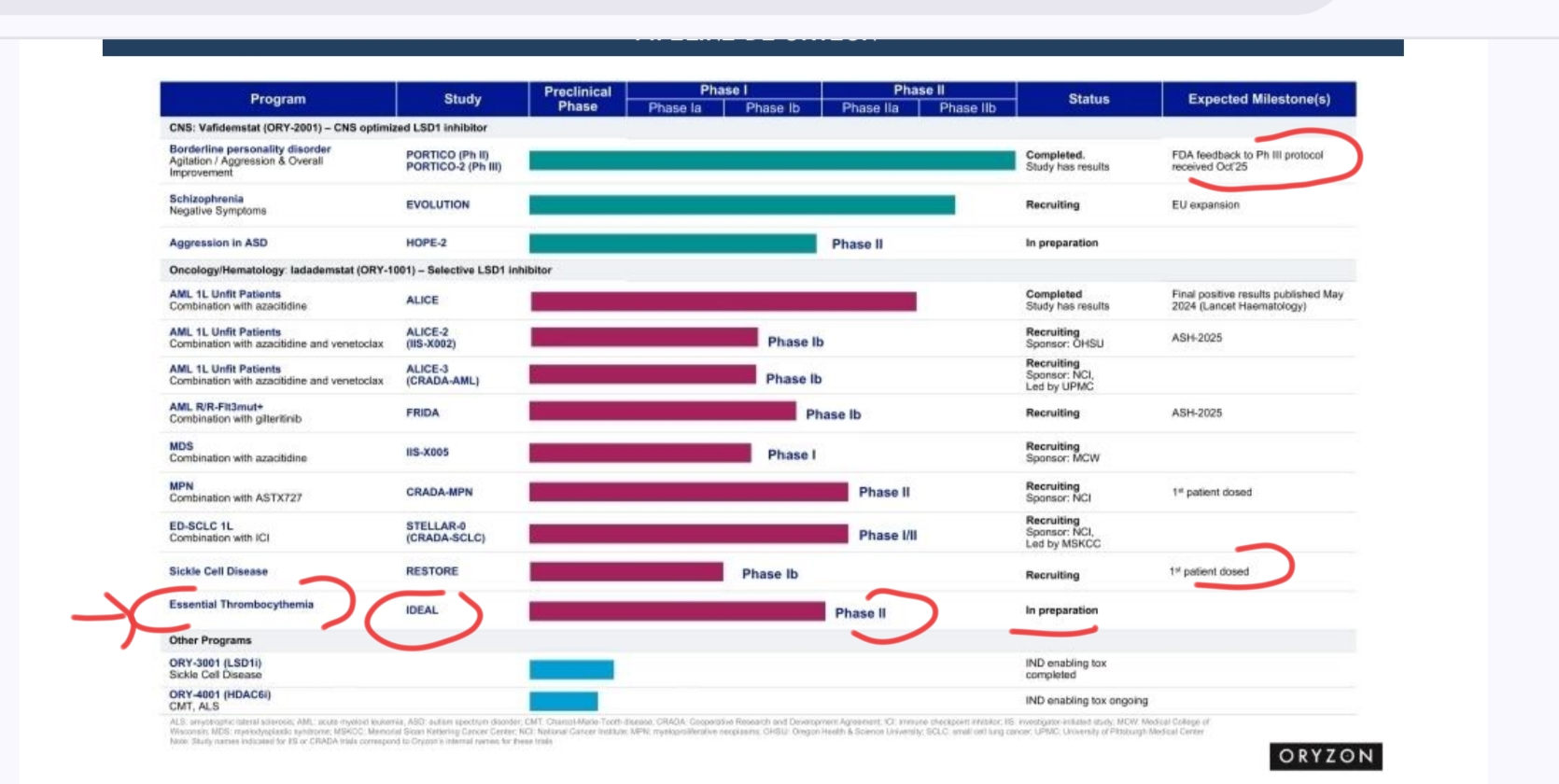Select the RESTORE study name
The height and width of the screenshot is (784, 1559).
[x=432, y=571]
